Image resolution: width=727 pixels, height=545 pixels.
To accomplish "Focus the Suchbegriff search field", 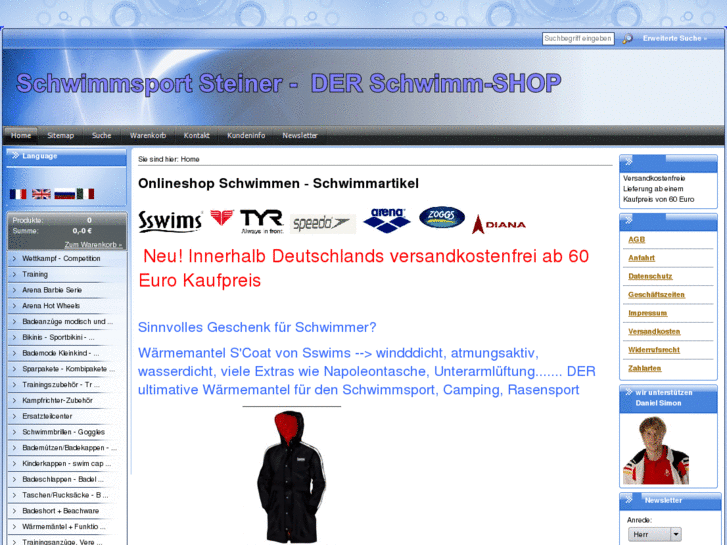I will [x=578, y=38].
